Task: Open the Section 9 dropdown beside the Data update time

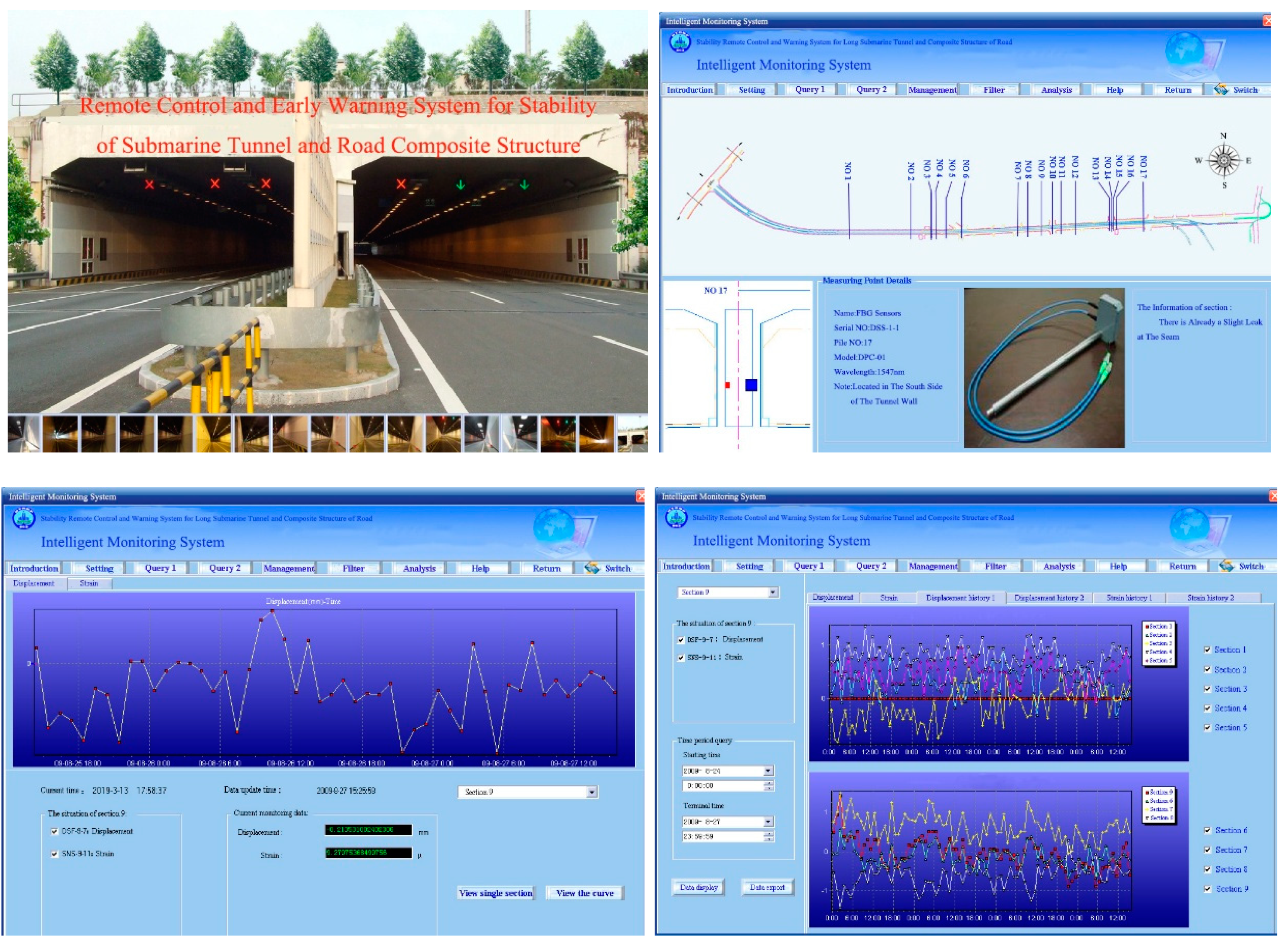Action: [592, 792]
